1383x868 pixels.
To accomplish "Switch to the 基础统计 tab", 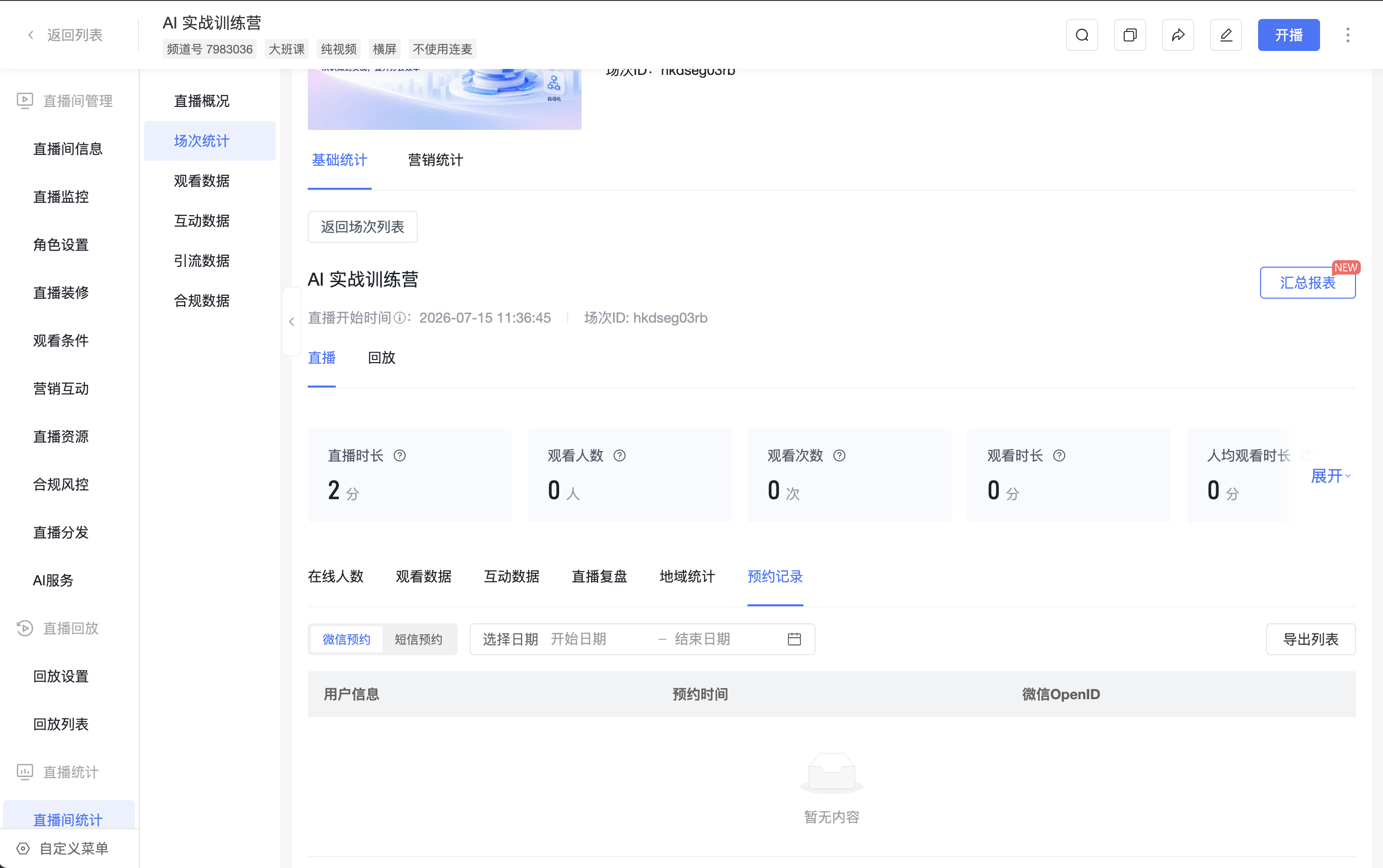I will tap(339, 160).
